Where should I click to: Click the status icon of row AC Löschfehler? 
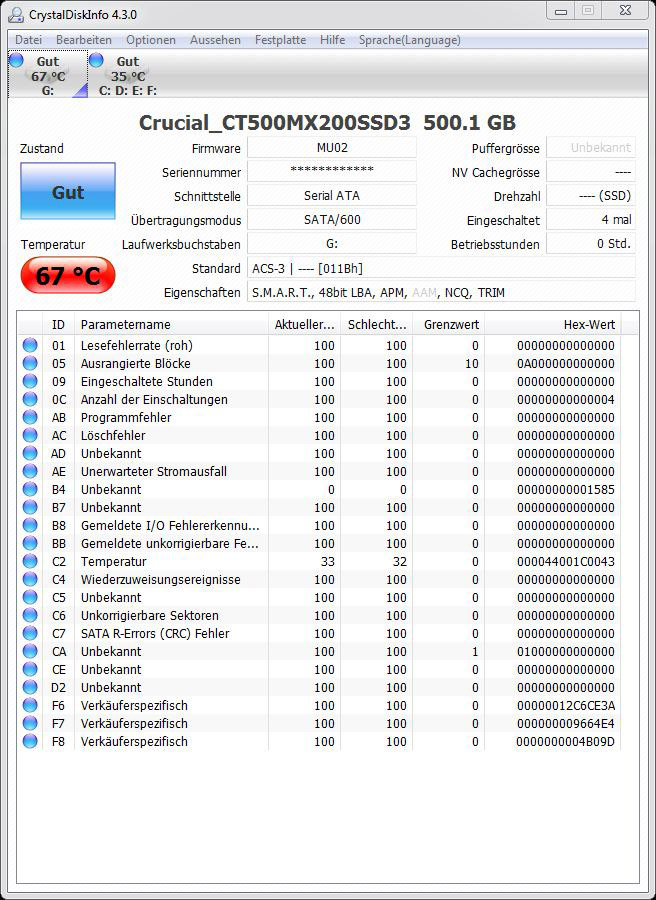30,435
